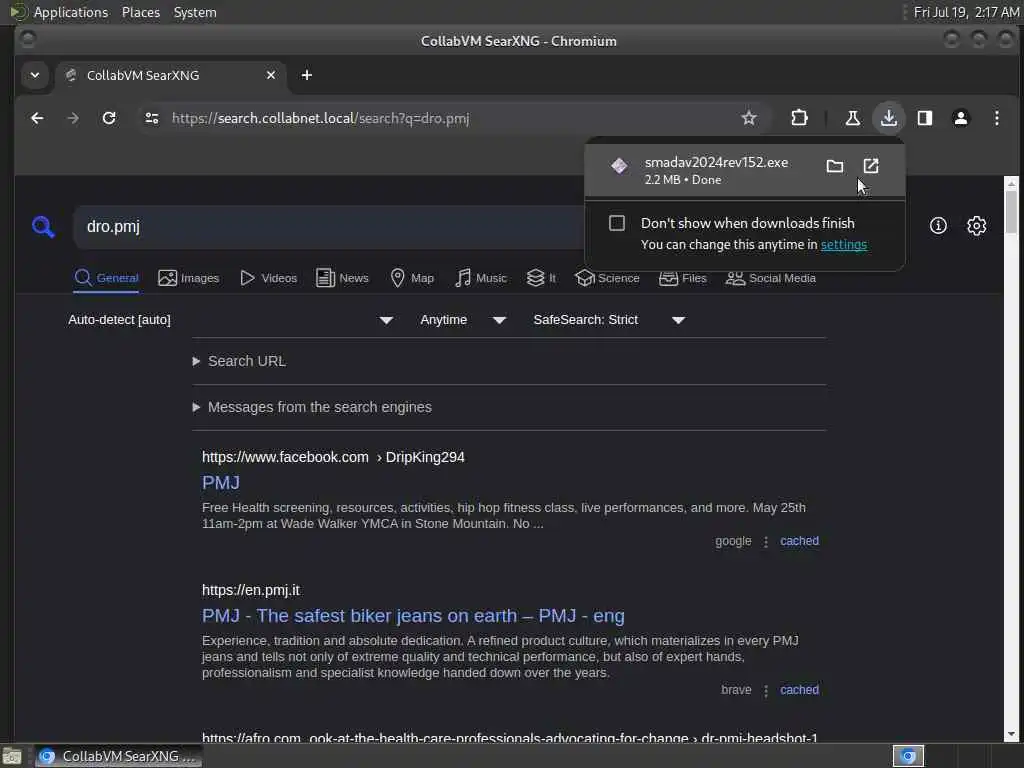Open smadav2024rev152.exe with external icon

click(871, 166)
